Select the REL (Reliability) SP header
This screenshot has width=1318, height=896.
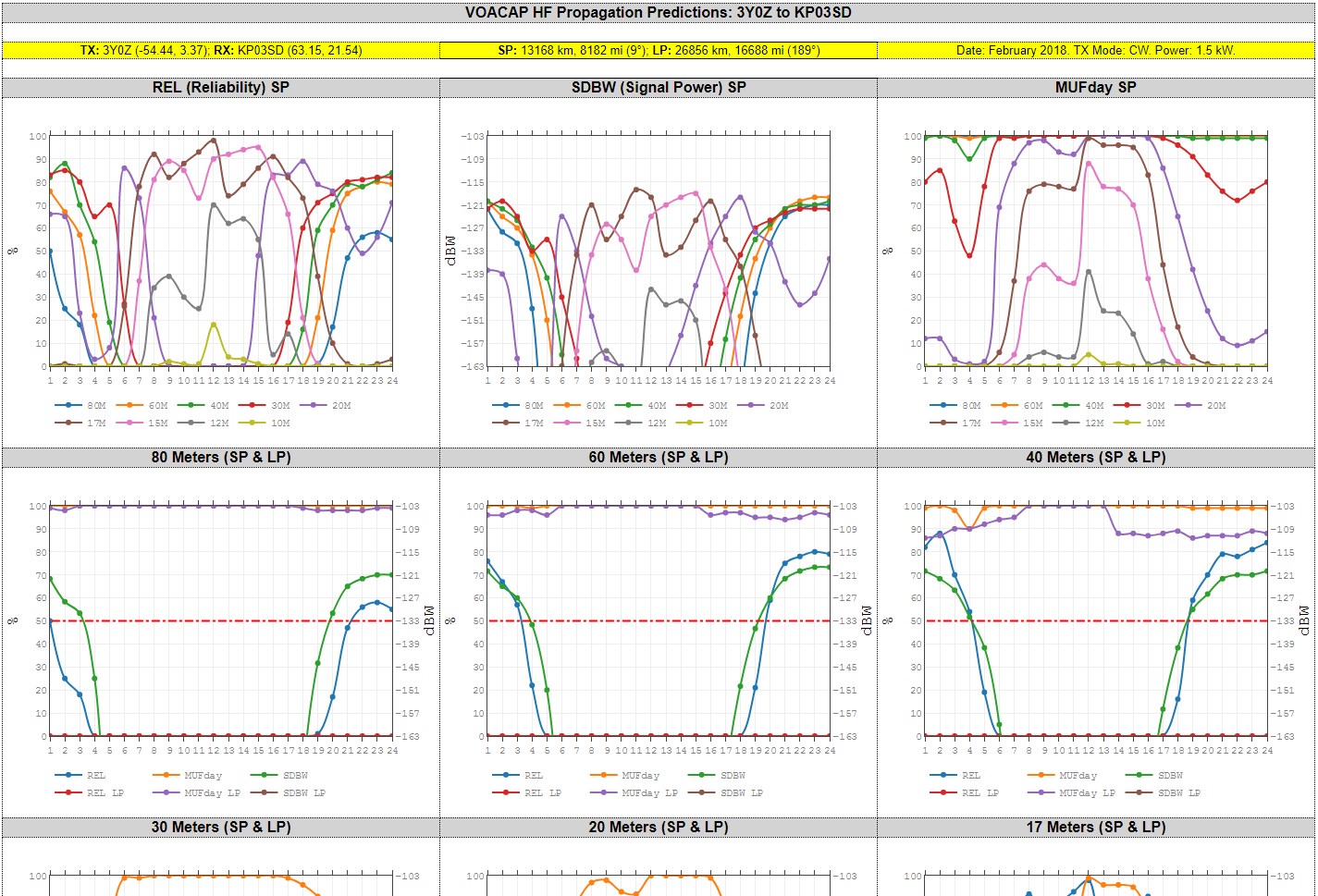(219, 87)
